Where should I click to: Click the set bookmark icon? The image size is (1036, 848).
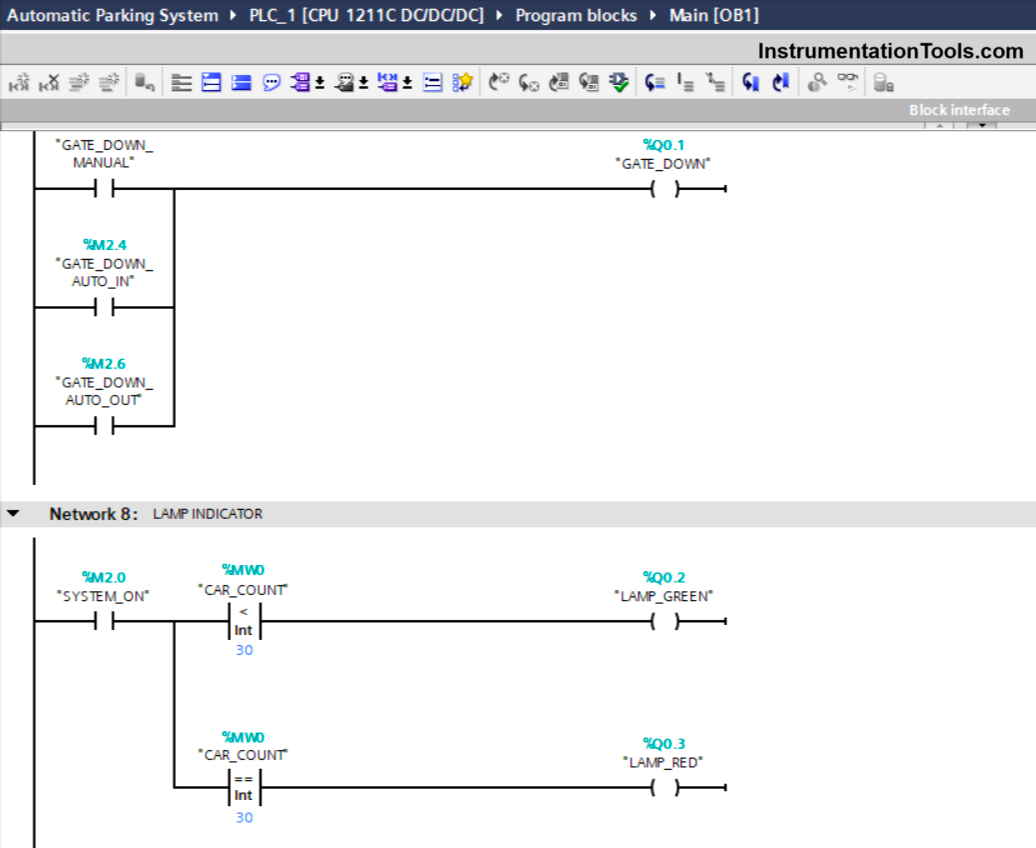(x=751, y=83)
